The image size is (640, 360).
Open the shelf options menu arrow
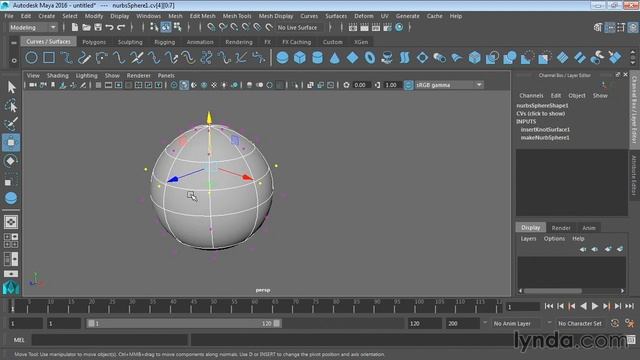pyautogui.click(x=14, y=60)
